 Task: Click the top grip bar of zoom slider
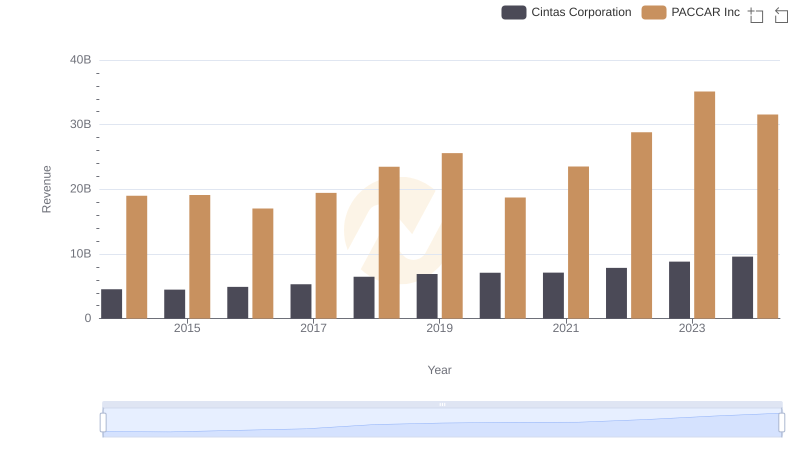coord(442,404)
